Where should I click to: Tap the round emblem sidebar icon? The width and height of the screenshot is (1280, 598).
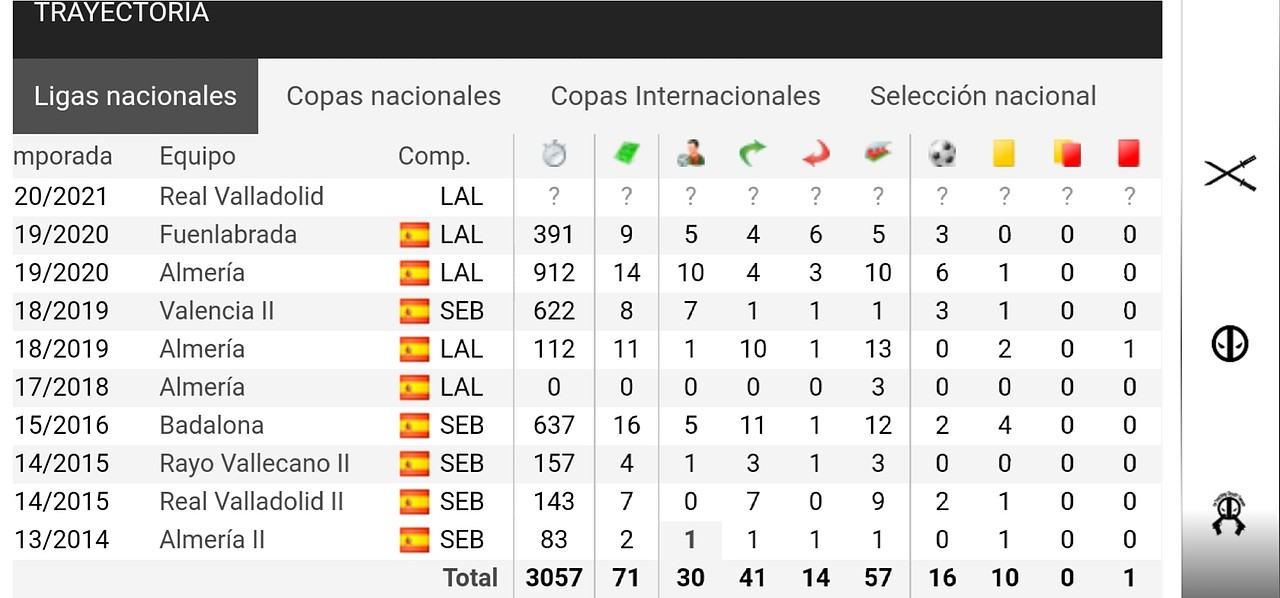(1230, 344)
